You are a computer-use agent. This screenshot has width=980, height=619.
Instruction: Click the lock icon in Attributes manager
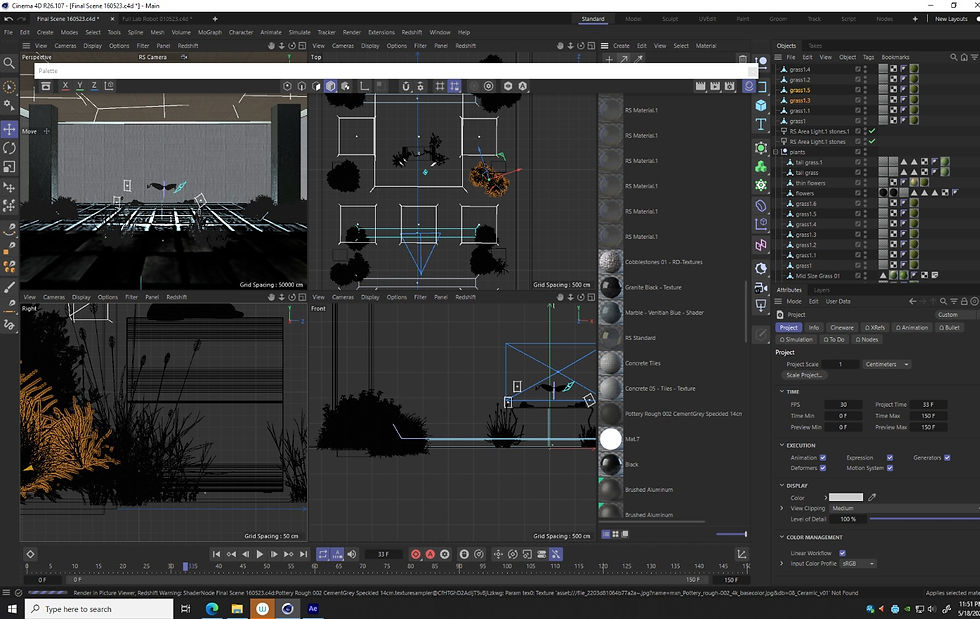pos(964,301)
